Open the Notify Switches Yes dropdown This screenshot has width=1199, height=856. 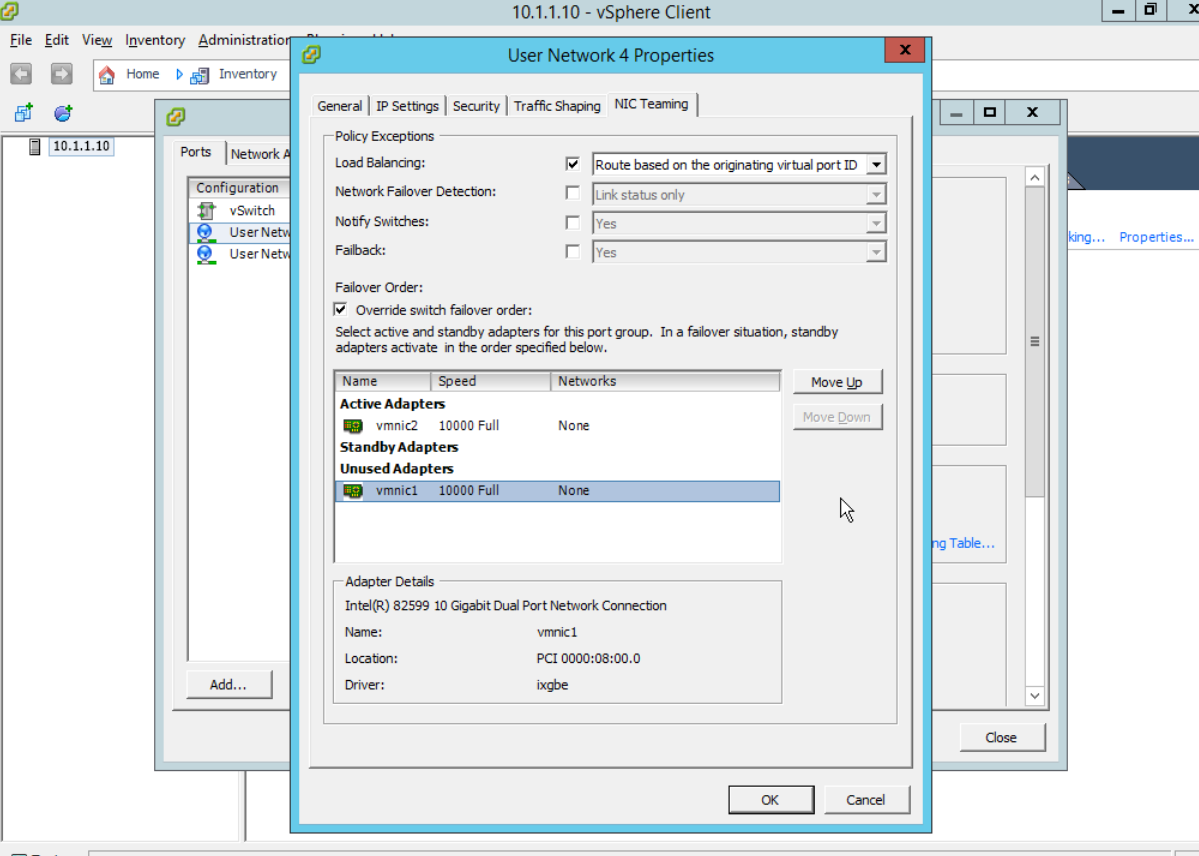876,223
